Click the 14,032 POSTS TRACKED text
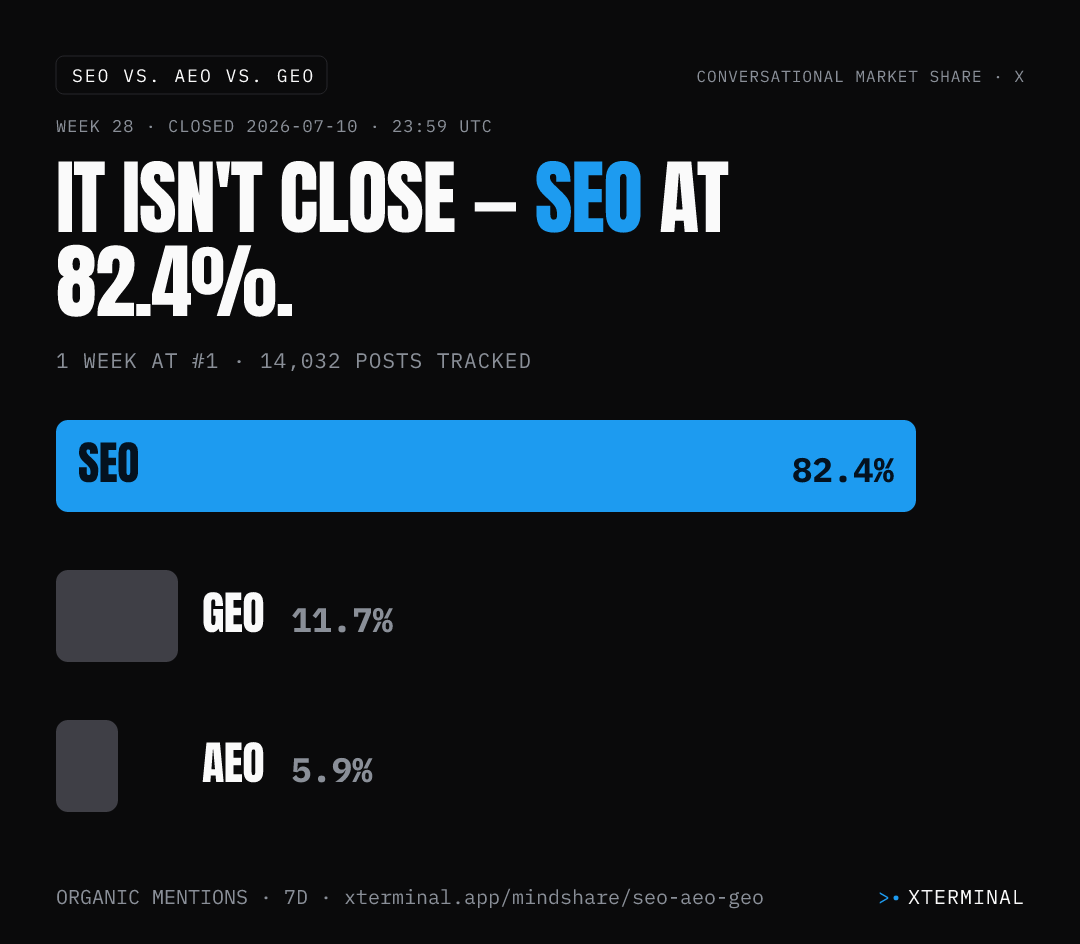1080x944 pixels. coord(395,361)
